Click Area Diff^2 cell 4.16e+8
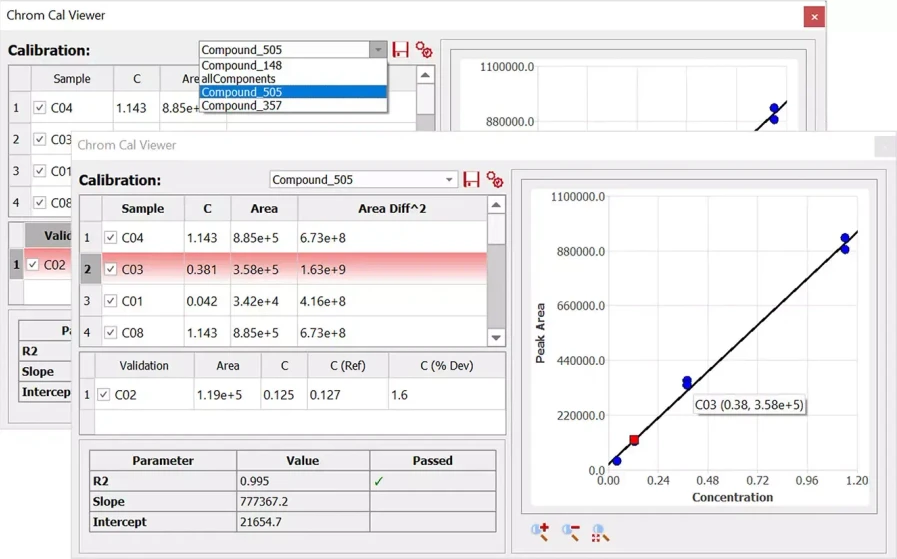The height and width of the screenshot is (559, 897). click(392, 301)
